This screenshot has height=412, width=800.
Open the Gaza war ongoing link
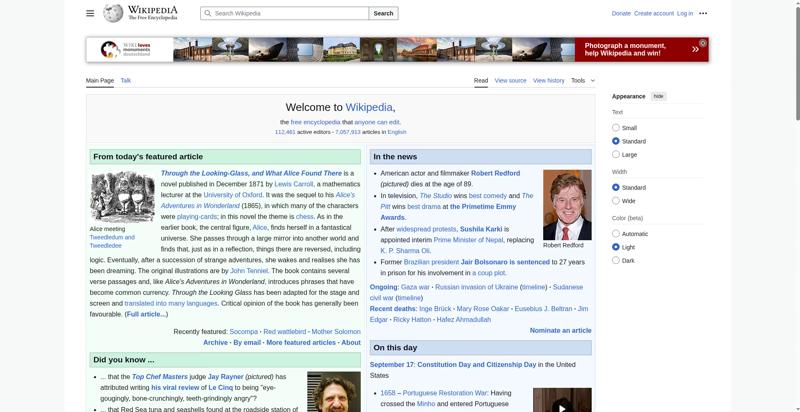coord(415,287)
